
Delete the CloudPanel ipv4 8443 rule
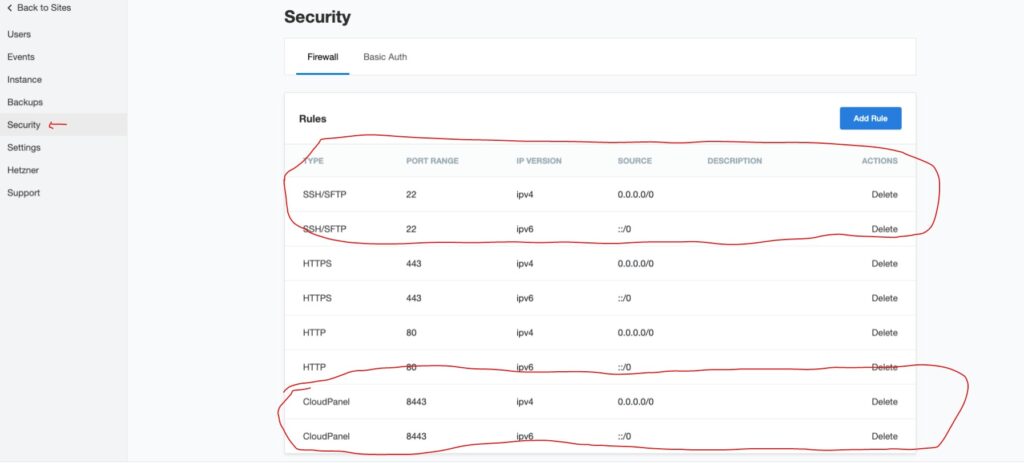884,402
